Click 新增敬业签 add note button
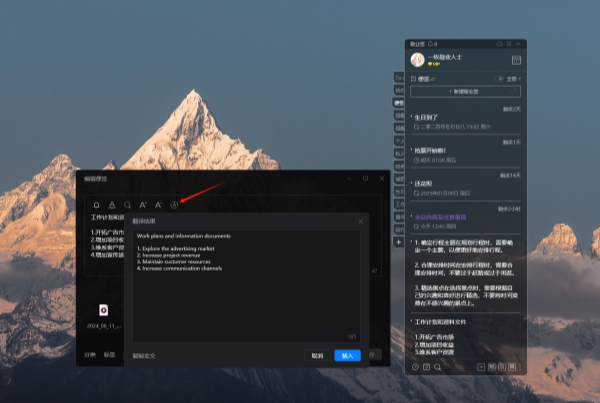The width and height of the screenshot is (600, 403). (x=465, y=91)
